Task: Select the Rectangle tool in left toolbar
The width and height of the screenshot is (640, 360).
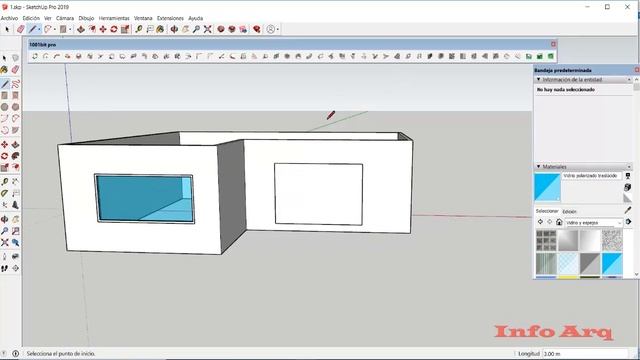Action: (x=4, y=96)
